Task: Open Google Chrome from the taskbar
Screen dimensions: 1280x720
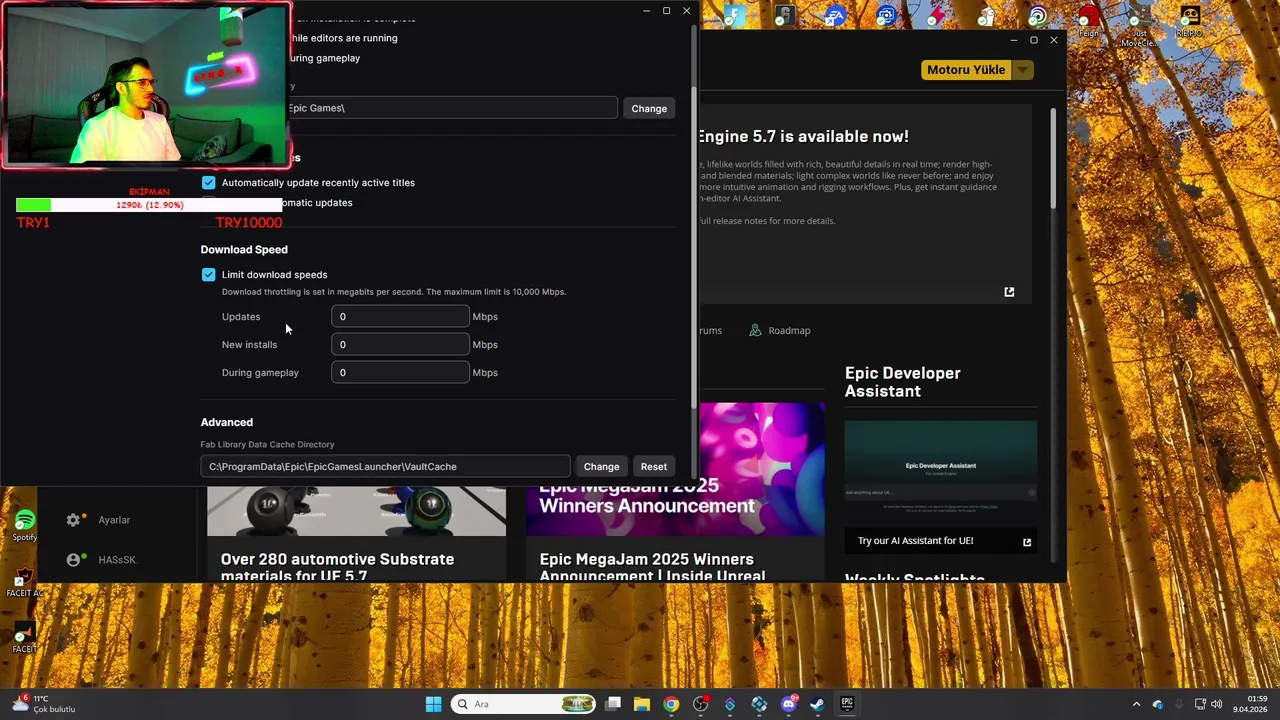Action: tap(671, 704)
